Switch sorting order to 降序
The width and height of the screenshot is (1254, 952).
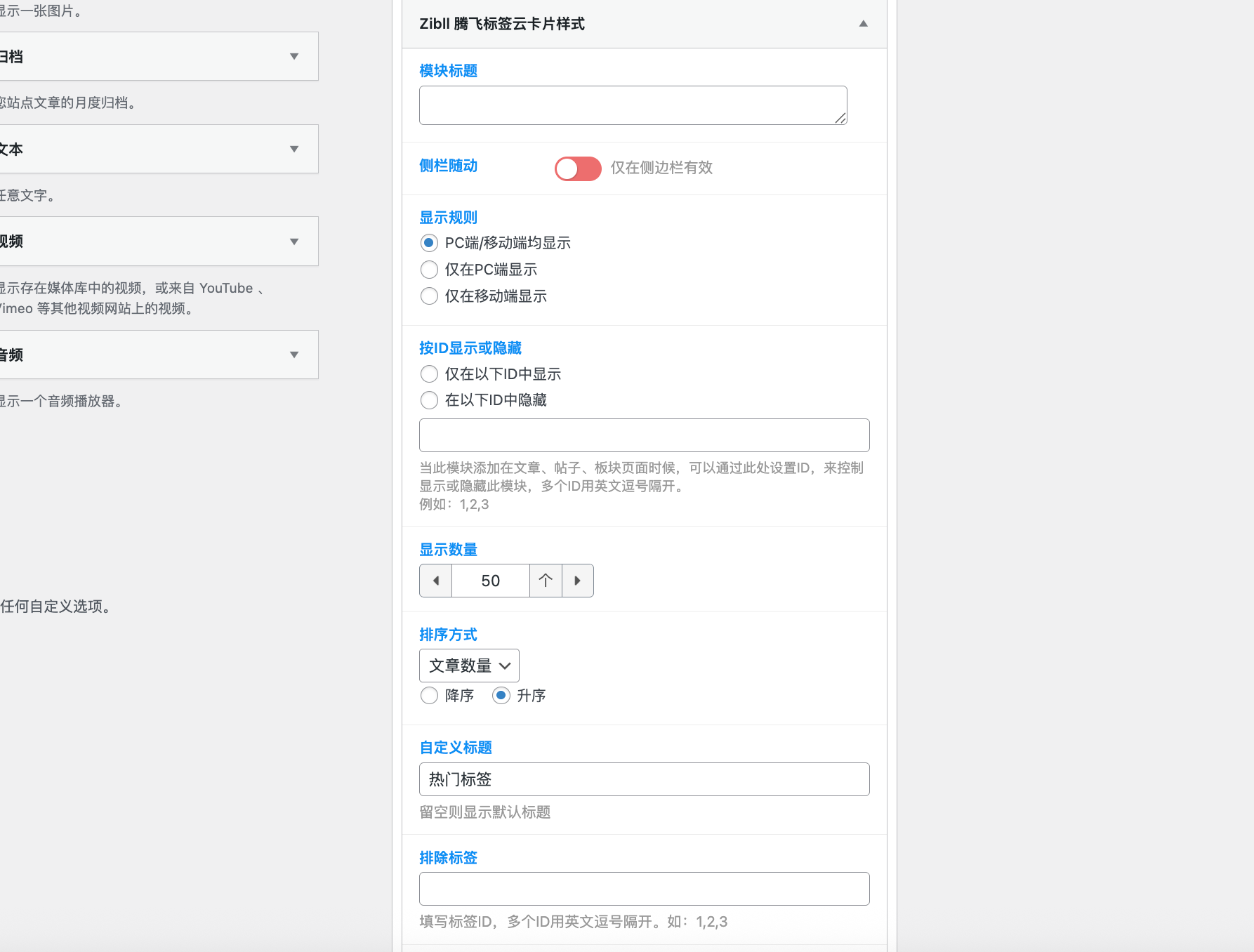coord(429,695)
